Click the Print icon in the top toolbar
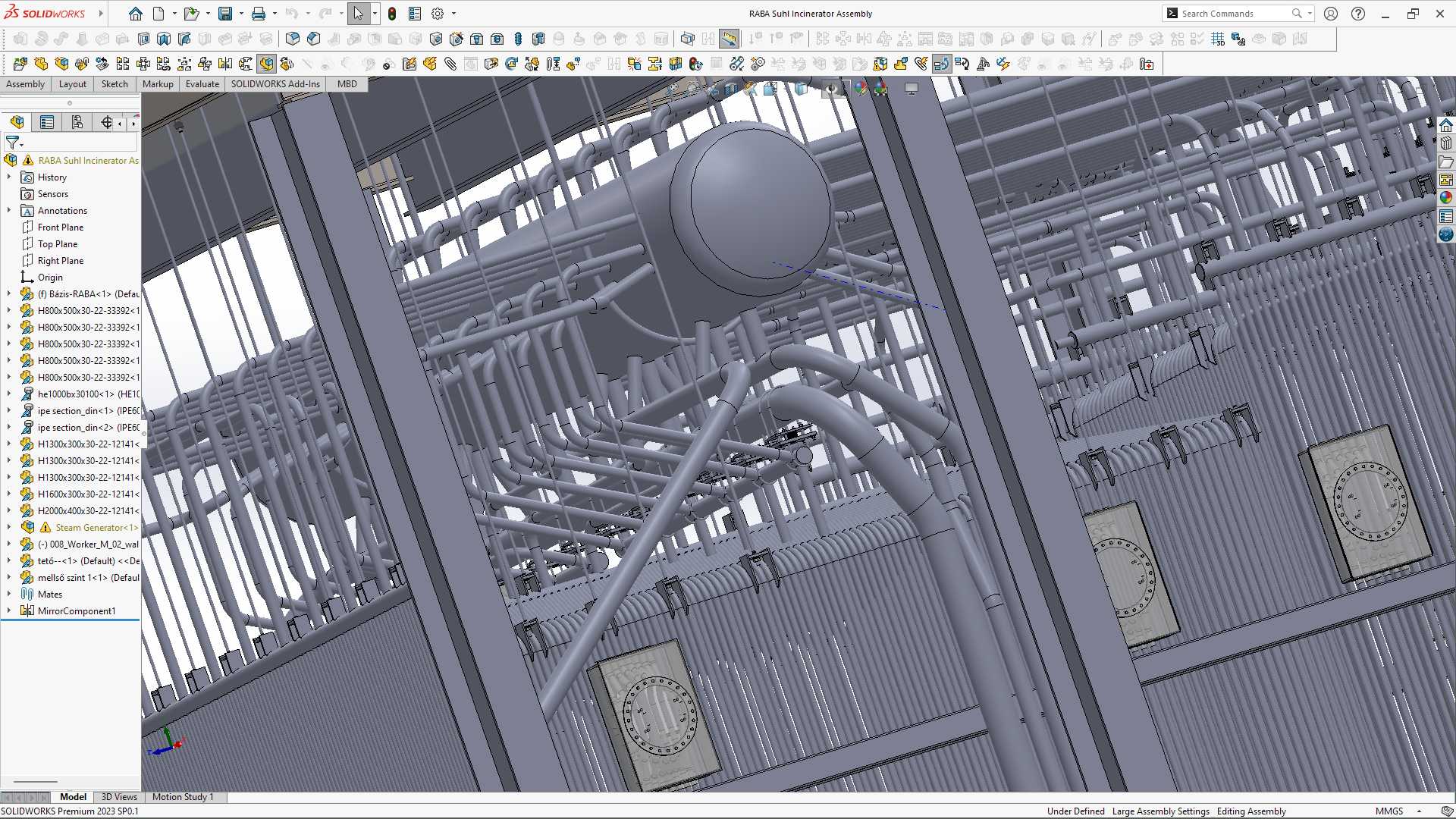Viewport: 1456px width, 819px height. (x=259, y=14)
